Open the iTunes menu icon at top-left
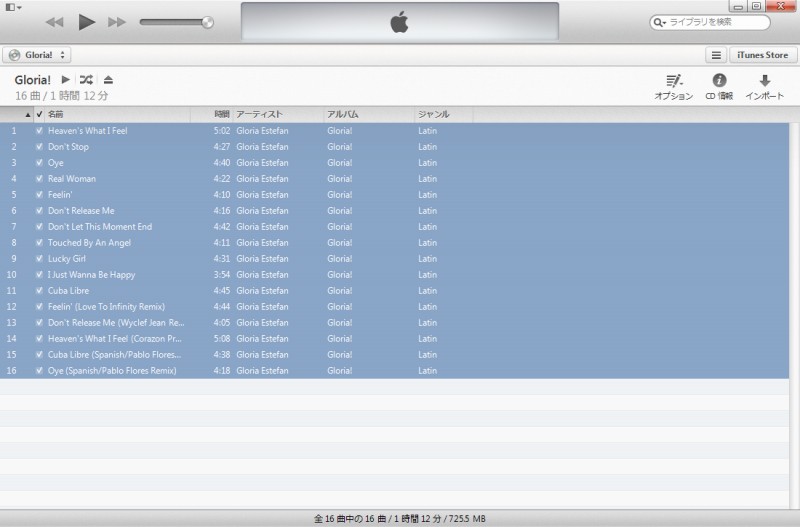Image resolution: width=800 pixels, height=527 pixels. point(13,7)
